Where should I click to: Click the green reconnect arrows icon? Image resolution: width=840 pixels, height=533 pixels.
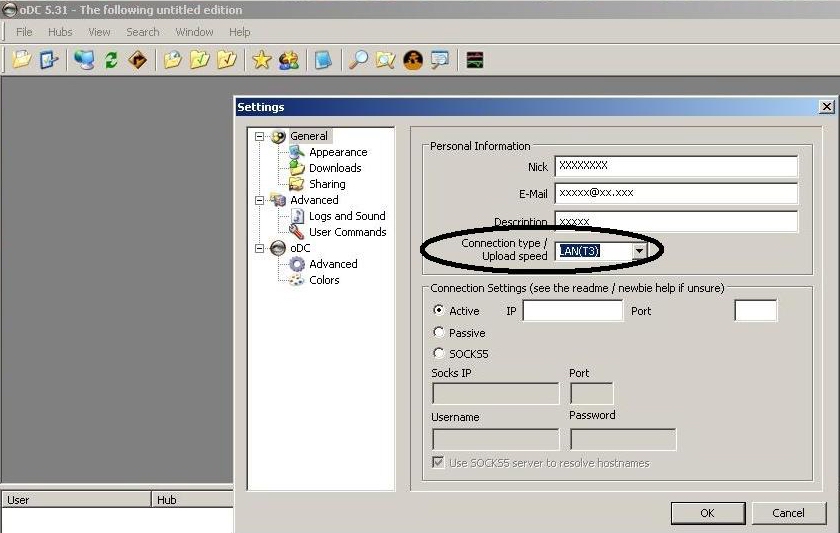111,59
